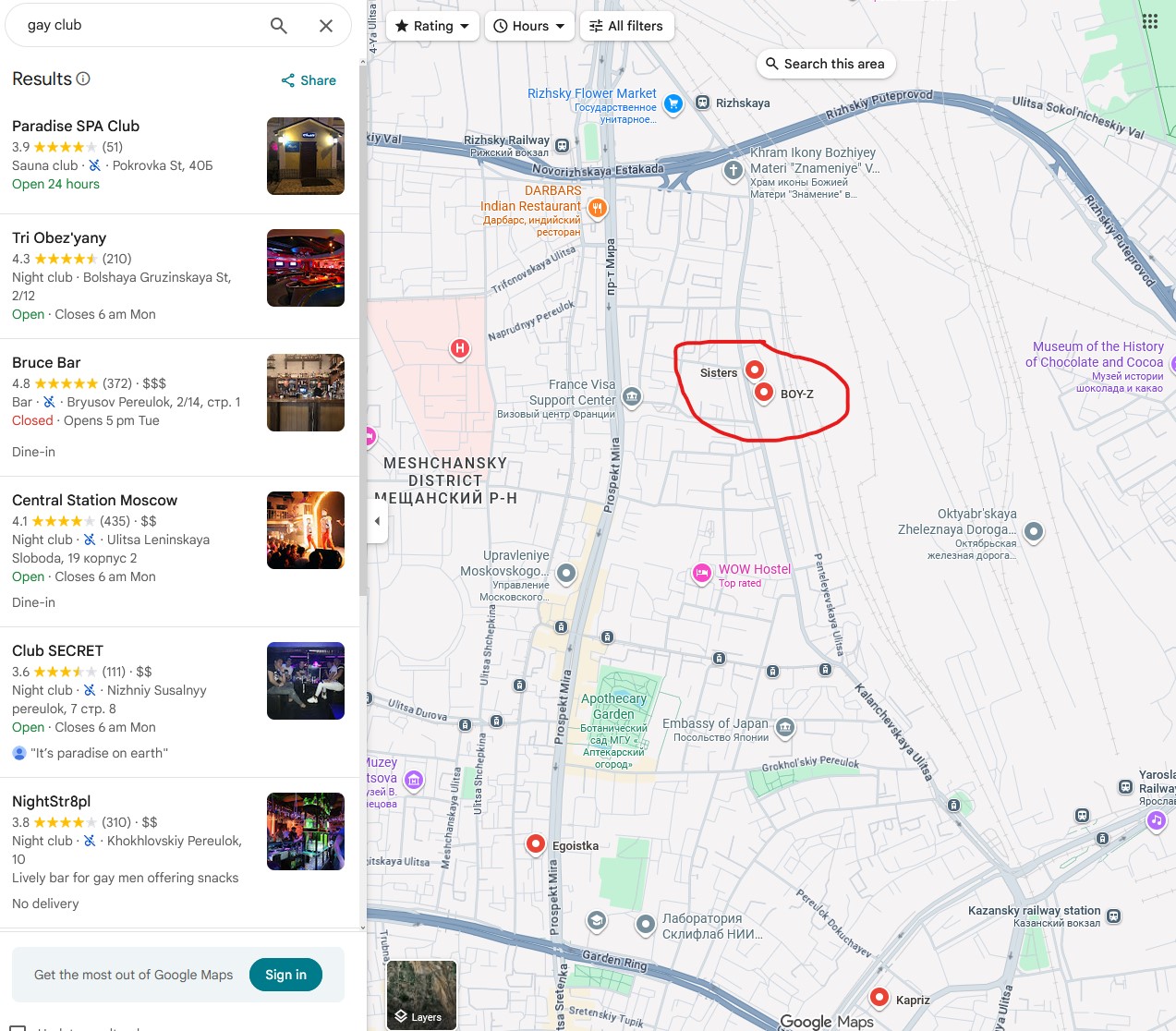Image resolution: width=1176 pixels, height=1031 pixels.
Task: Collapse the side results panel
Action: click(x=377, y=521)
